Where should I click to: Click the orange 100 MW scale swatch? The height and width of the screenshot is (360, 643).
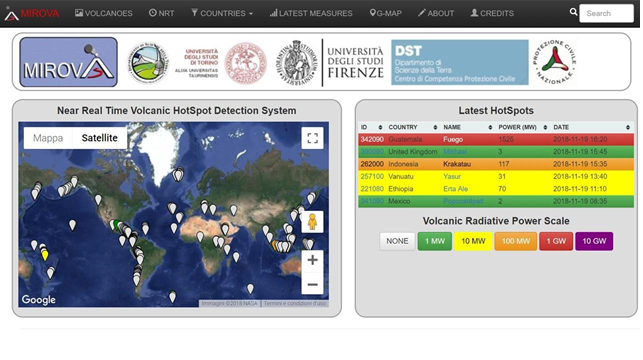click(x=516, y=241)
